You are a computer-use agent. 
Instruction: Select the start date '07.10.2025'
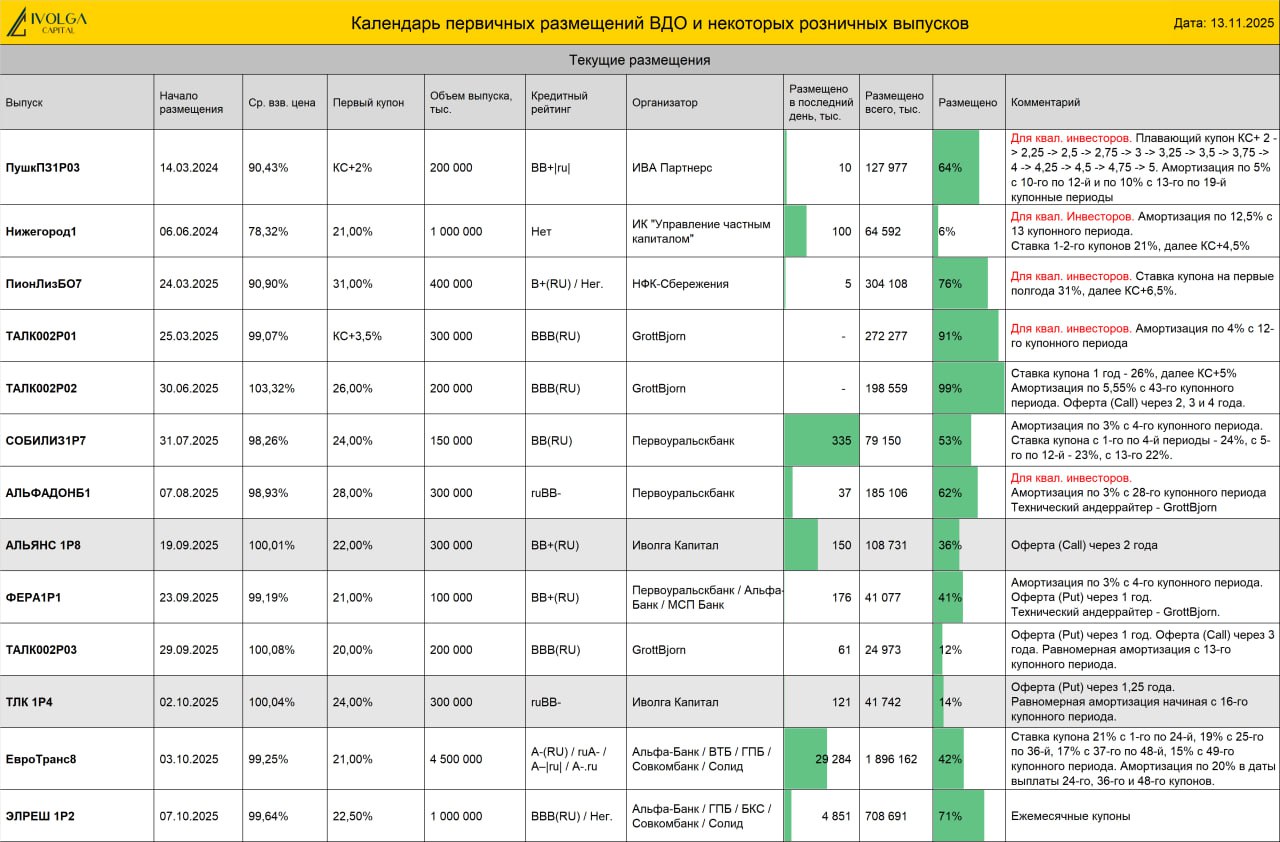point(189,816)
